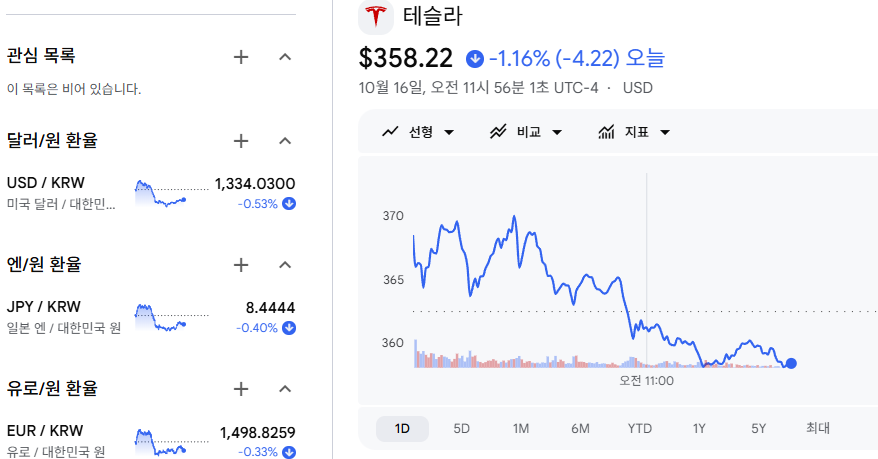
Task: Click the 1,334.0300 rate value
Action: (x=255, y=184)
